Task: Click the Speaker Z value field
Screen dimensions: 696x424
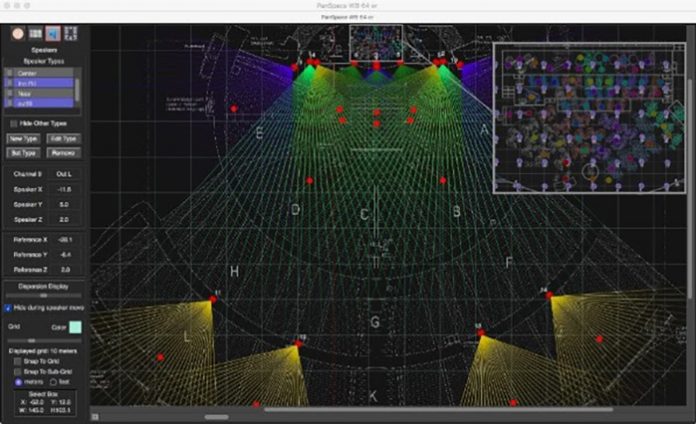Action: 64,220
